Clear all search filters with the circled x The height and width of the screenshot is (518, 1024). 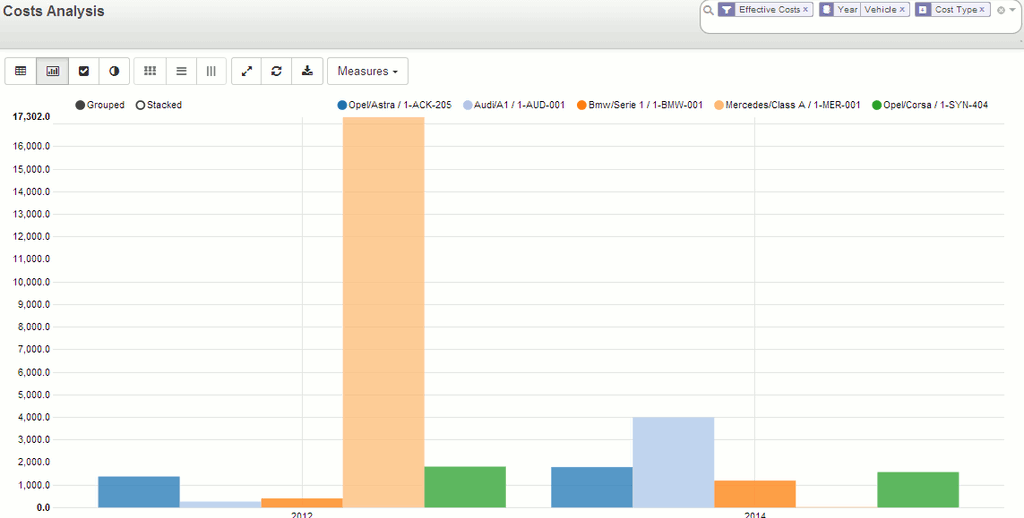(x=1001, y=10)
